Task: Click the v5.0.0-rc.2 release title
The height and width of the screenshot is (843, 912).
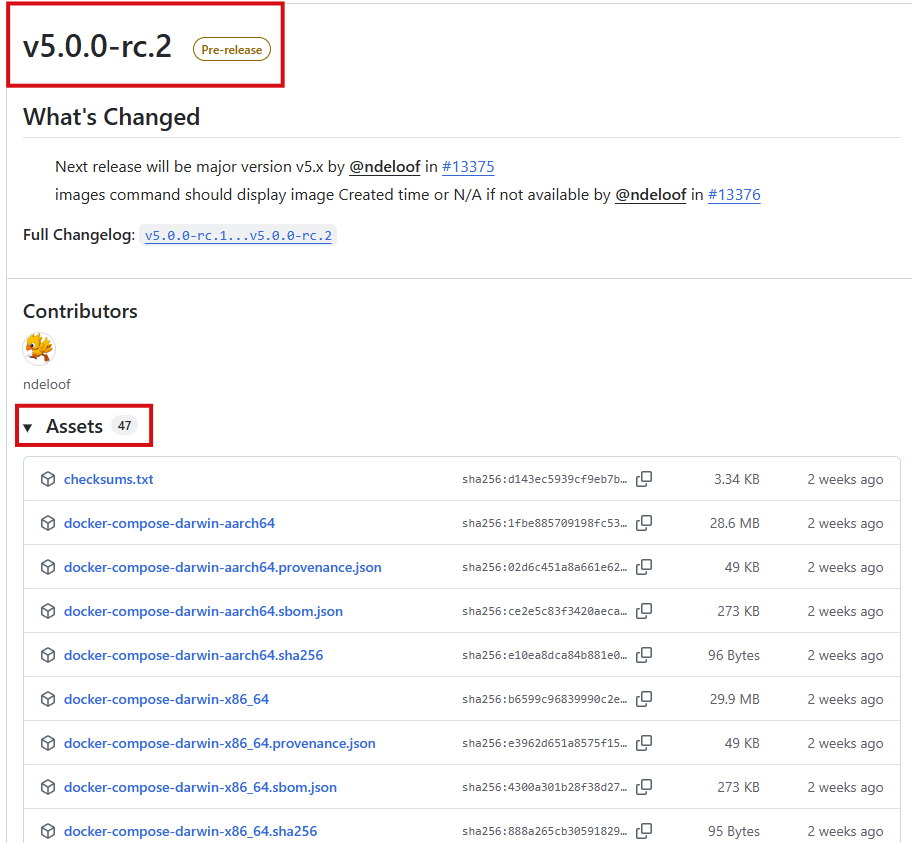Action: [x=97, y=46]
